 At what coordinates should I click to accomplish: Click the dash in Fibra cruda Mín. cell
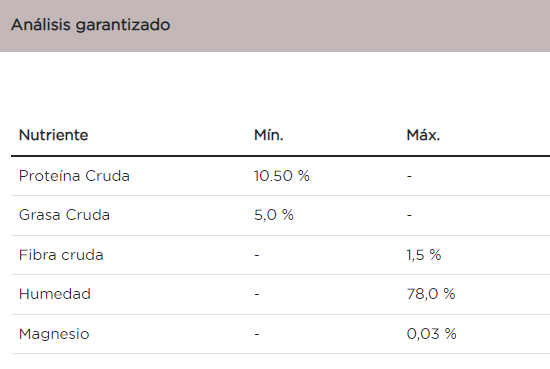[257, 255]
